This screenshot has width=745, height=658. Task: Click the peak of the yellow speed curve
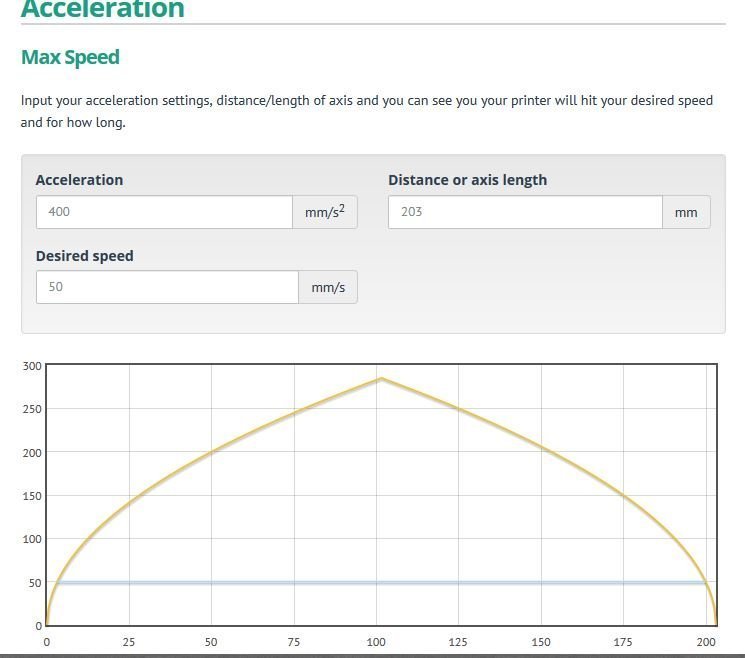[381, 379]
